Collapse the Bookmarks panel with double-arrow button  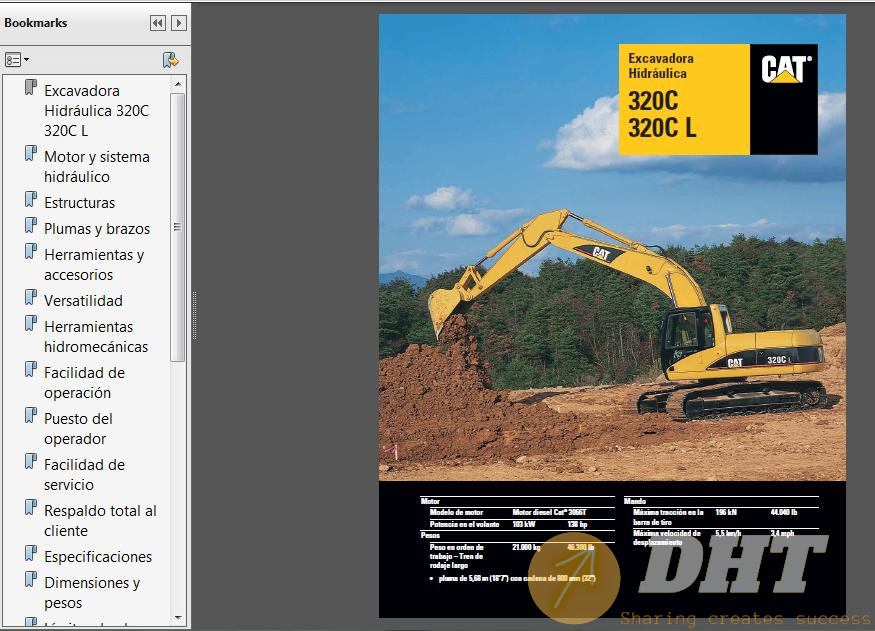(158, 23)
